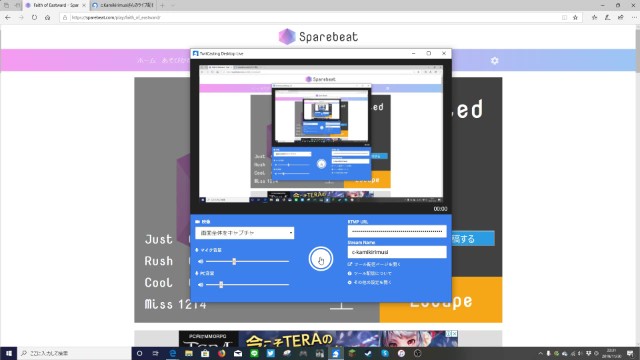Go to the browser home page icon
Screen dimensions: 640x360
coord(48,18)
